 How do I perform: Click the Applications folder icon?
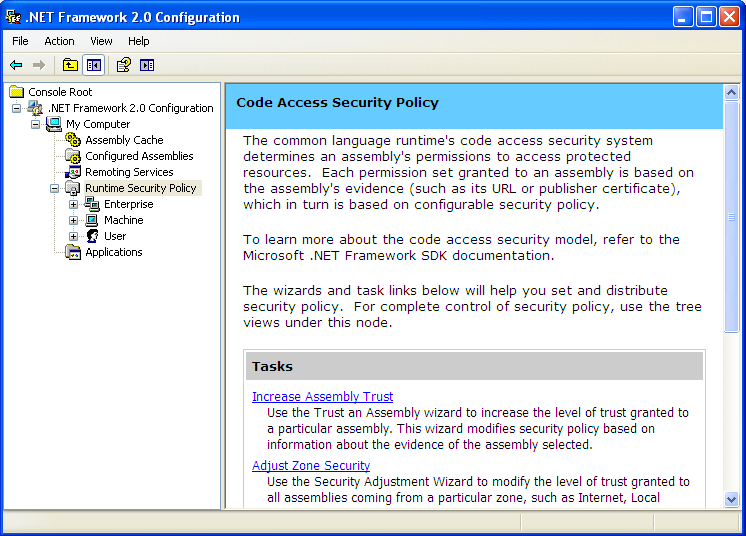tap(73, 252)
